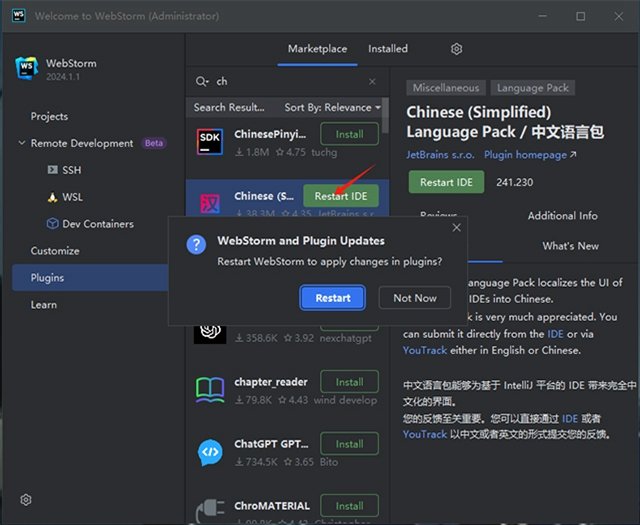The height and width of the screenshot is (525, 640).
Task: Click the YouTrack link in the English description
Action: [425, 350]
